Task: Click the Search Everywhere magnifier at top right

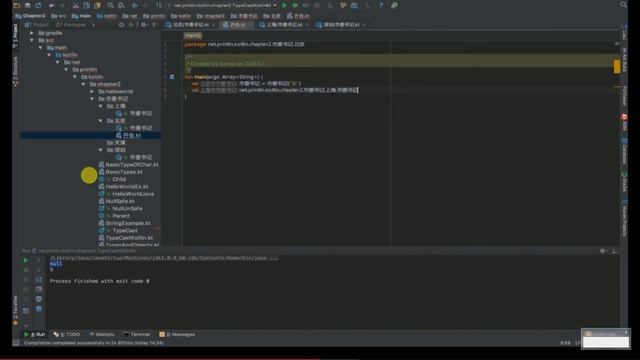Action: click(x=623, y=5)
